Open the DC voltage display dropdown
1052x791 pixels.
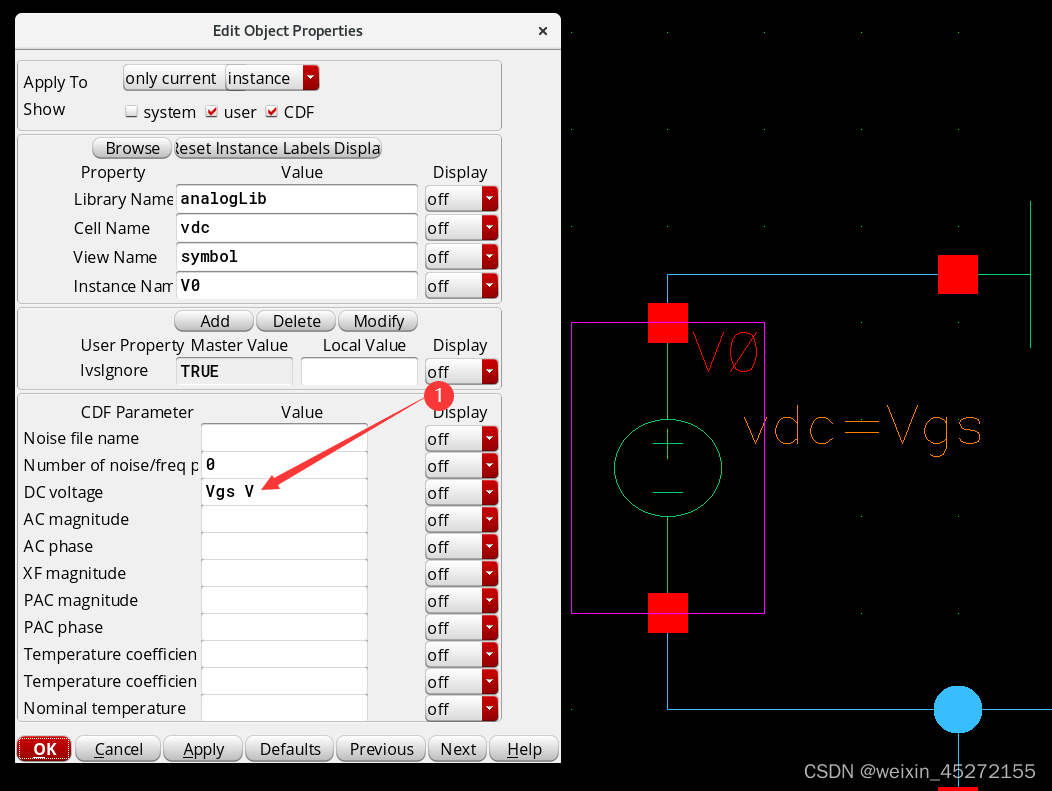point(490,492)
